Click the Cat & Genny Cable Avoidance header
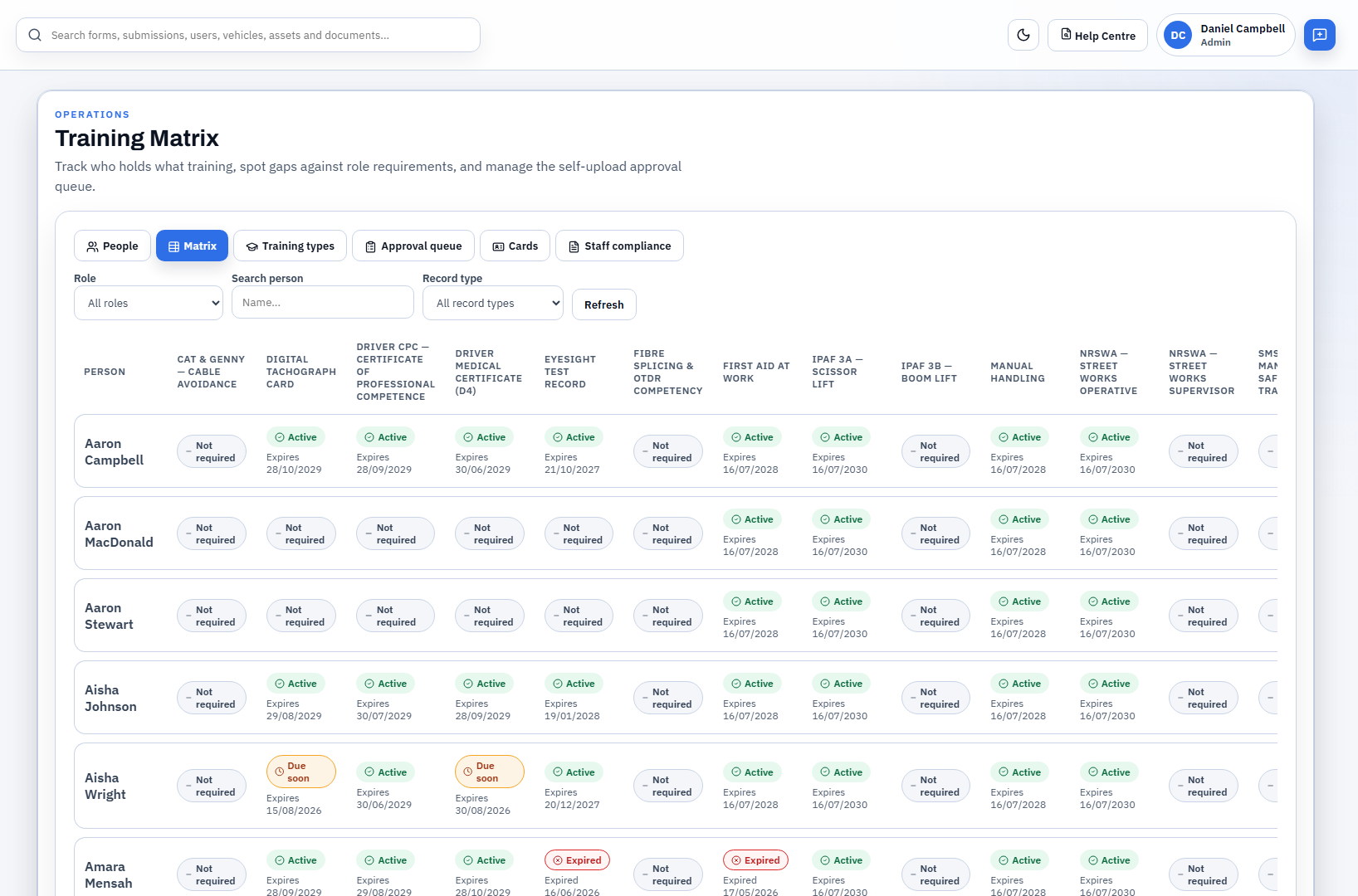This screenshot has width=1358, height=896. tap(211, 372)
